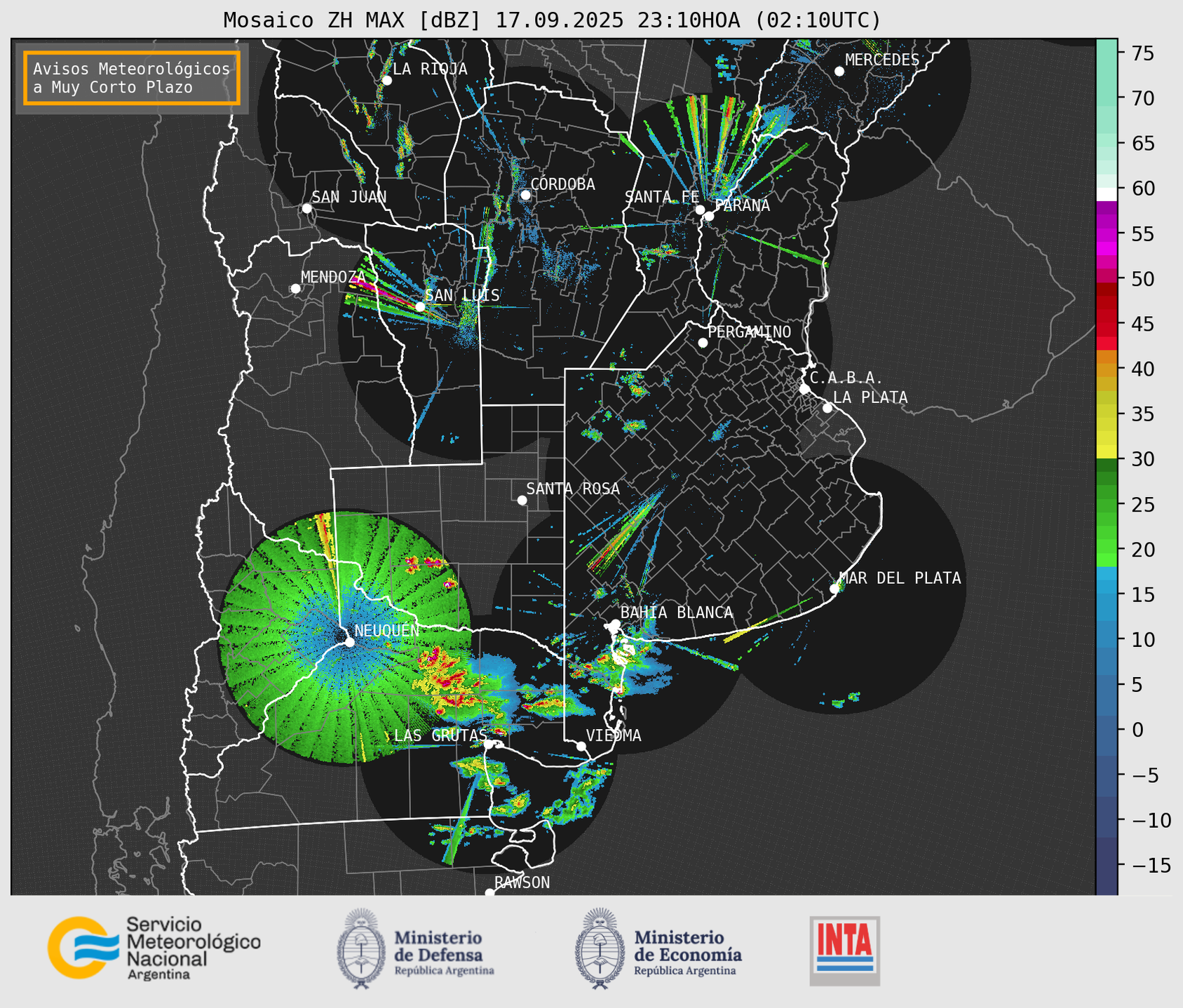Select the RAWSON city marker dot
Screen dimensions: 1183x1008
pyautogui.click(x=489, y=893)
